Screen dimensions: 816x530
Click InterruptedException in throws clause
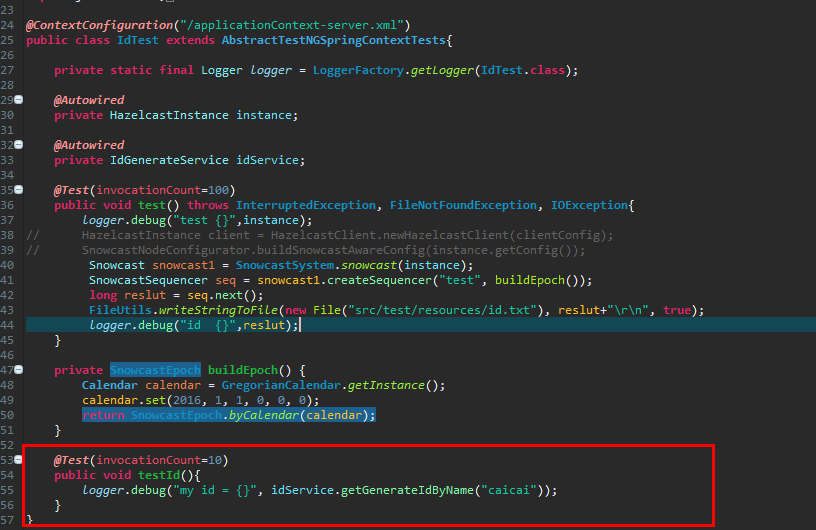[305, 205]
